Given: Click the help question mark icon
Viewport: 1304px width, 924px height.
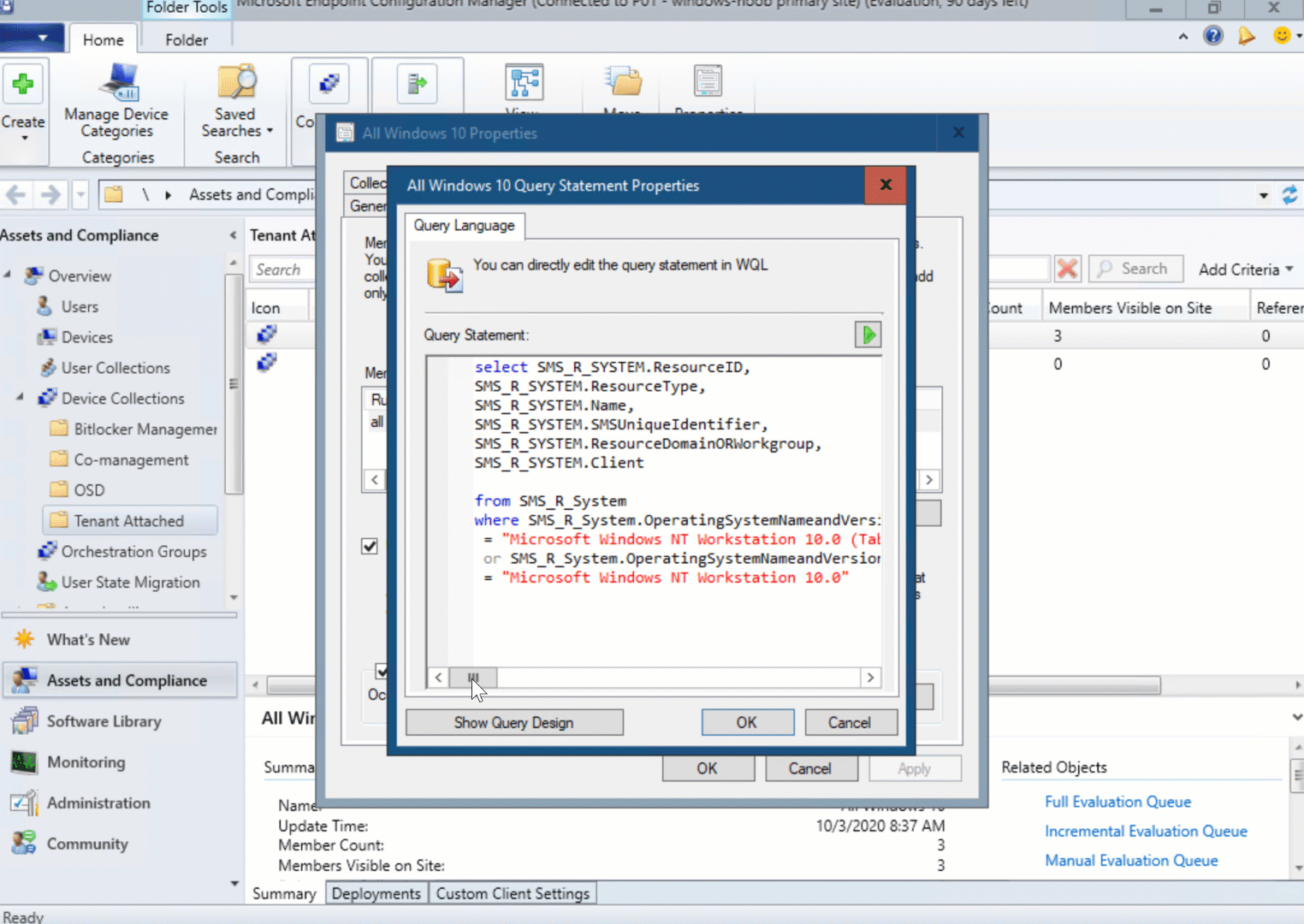Looking at the screenshot, I should click(1213, 36).
